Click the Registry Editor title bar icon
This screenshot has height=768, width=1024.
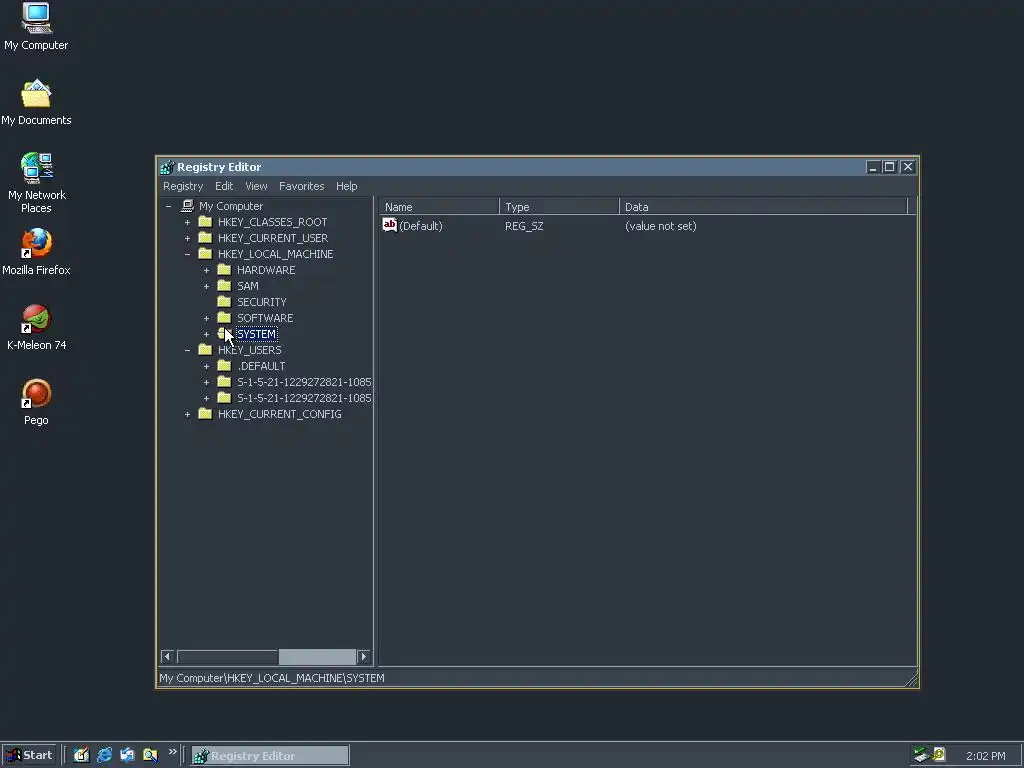[x=167, y=167]
